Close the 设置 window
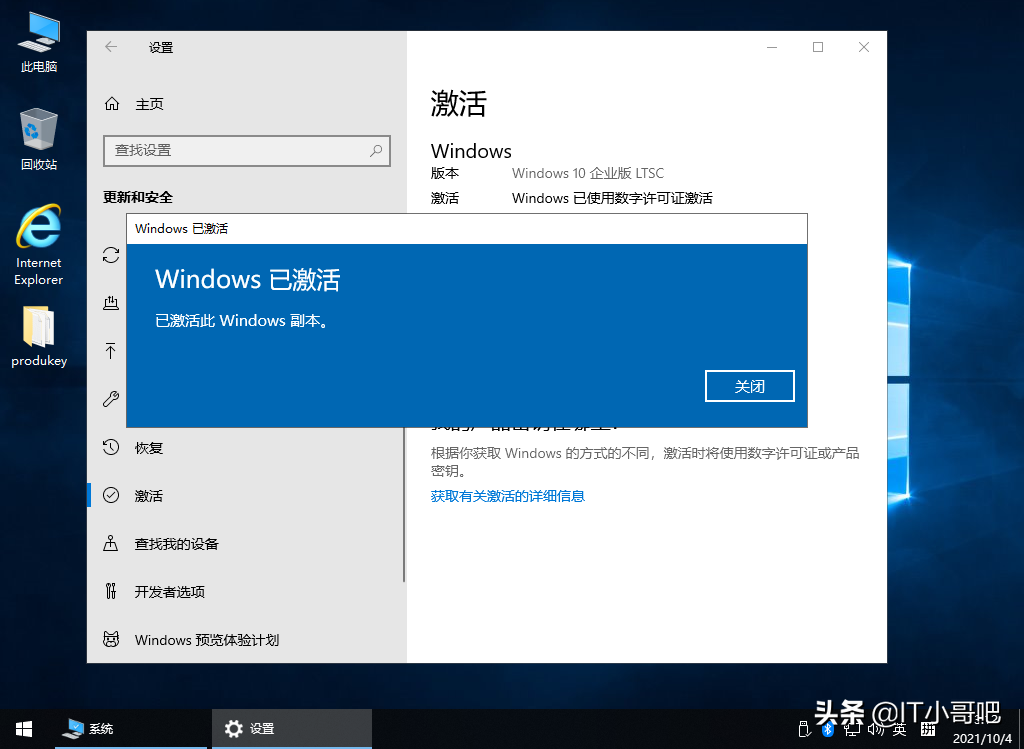Viewport: 1024px width, 749px height. click(x=863, y=47)
